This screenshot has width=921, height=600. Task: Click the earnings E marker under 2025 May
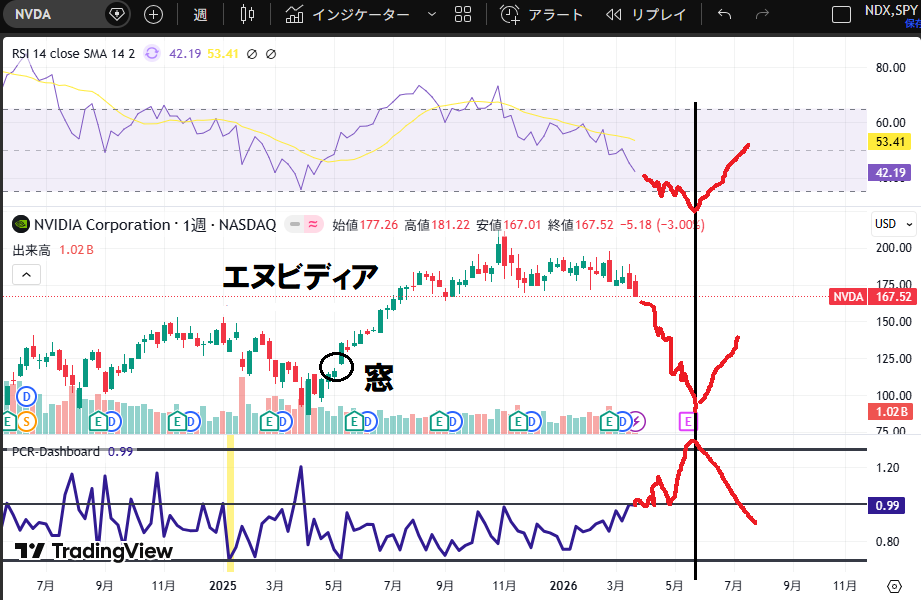[x=354, y=421]
